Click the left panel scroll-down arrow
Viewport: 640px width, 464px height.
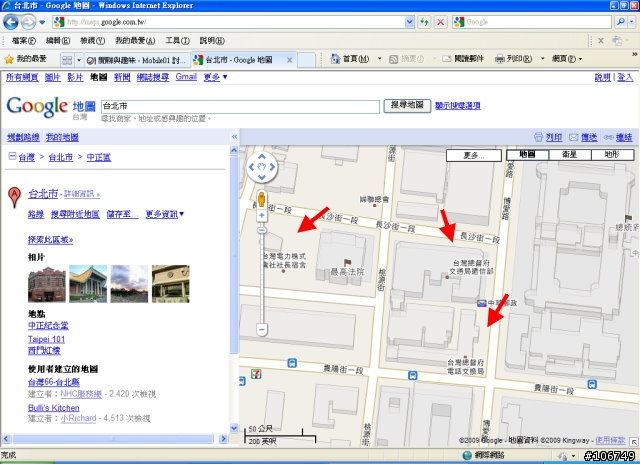tap(234, 428)
